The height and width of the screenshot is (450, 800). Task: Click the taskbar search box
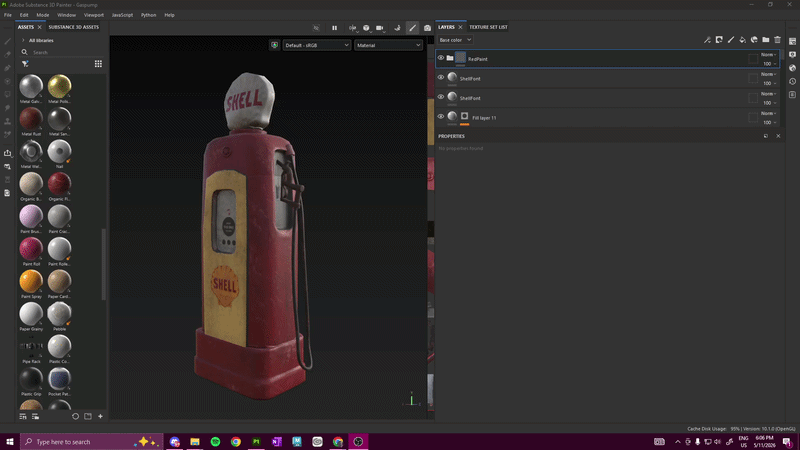click(92, 441)
